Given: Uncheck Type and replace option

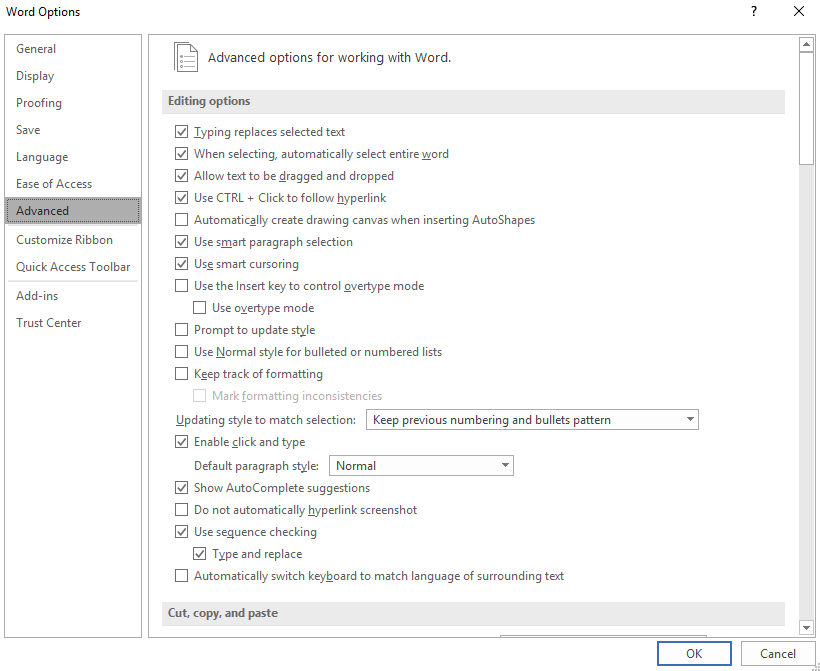Looking at the screenshot, I should click(x=199, y=554).
